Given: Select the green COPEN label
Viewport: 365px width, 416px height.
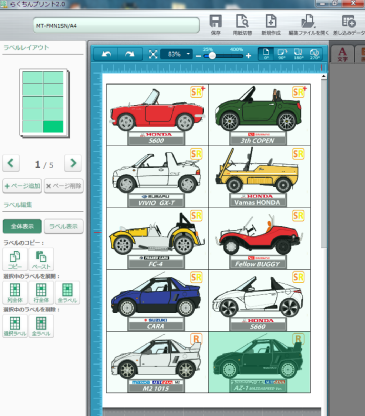Looking at the screenshot, I should point(259,115).
